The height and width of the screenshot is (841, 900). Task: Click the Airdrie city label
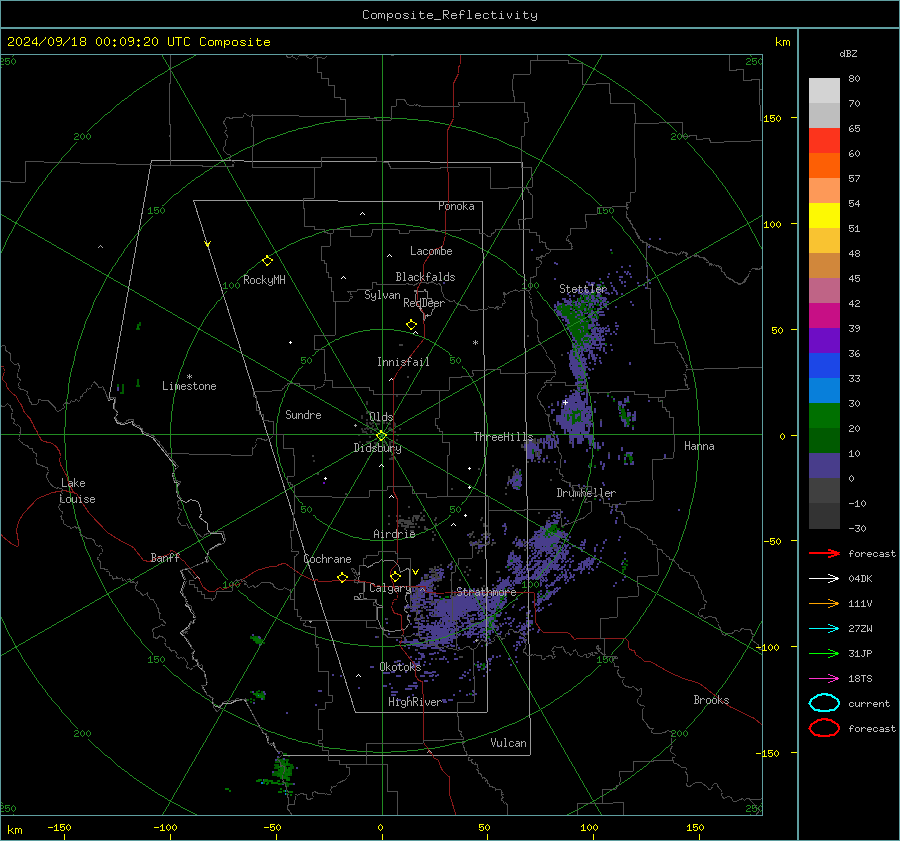point(394,534)
